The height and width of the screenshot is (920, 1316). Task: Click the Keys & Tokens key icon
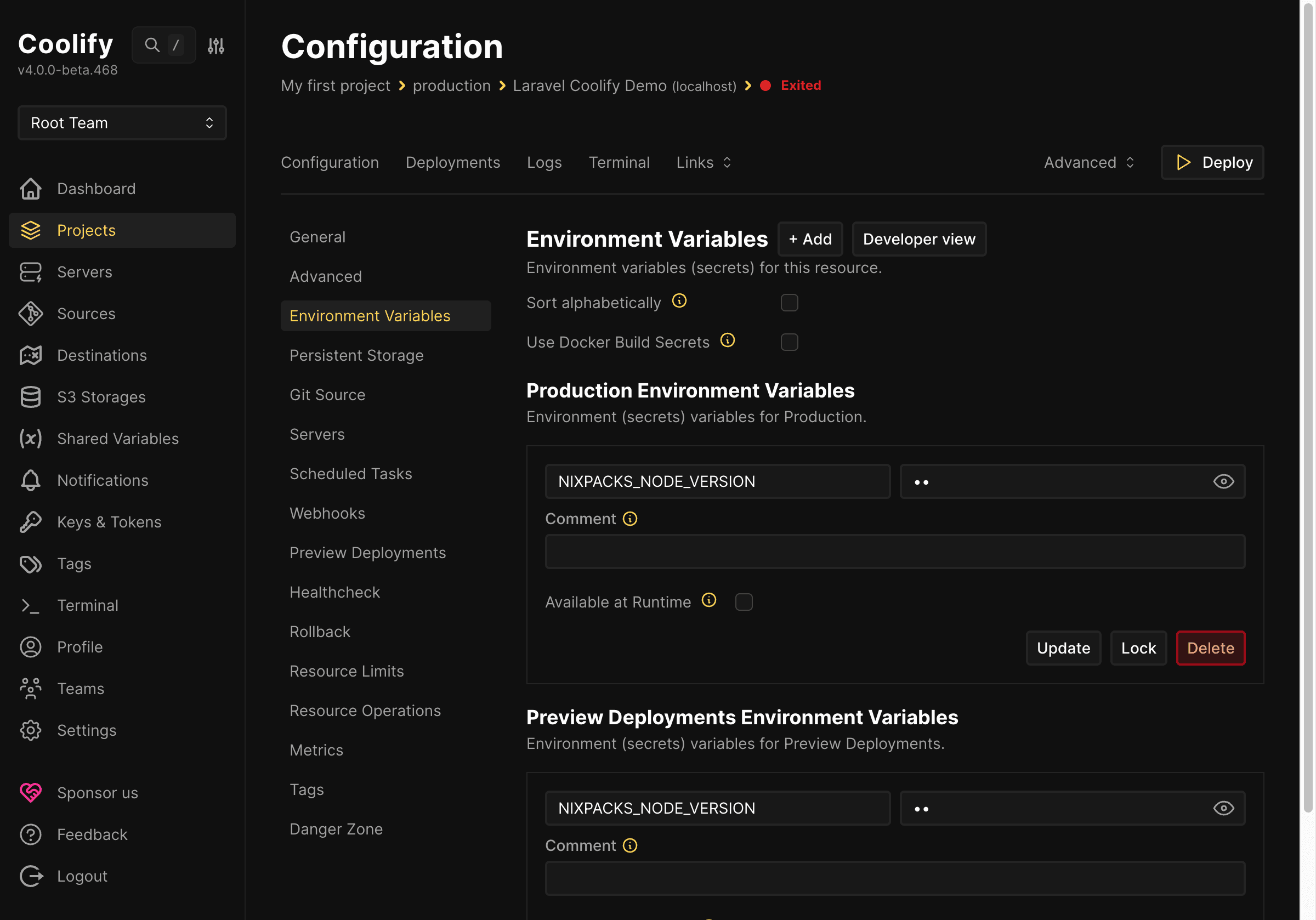(x=30, y=522)
